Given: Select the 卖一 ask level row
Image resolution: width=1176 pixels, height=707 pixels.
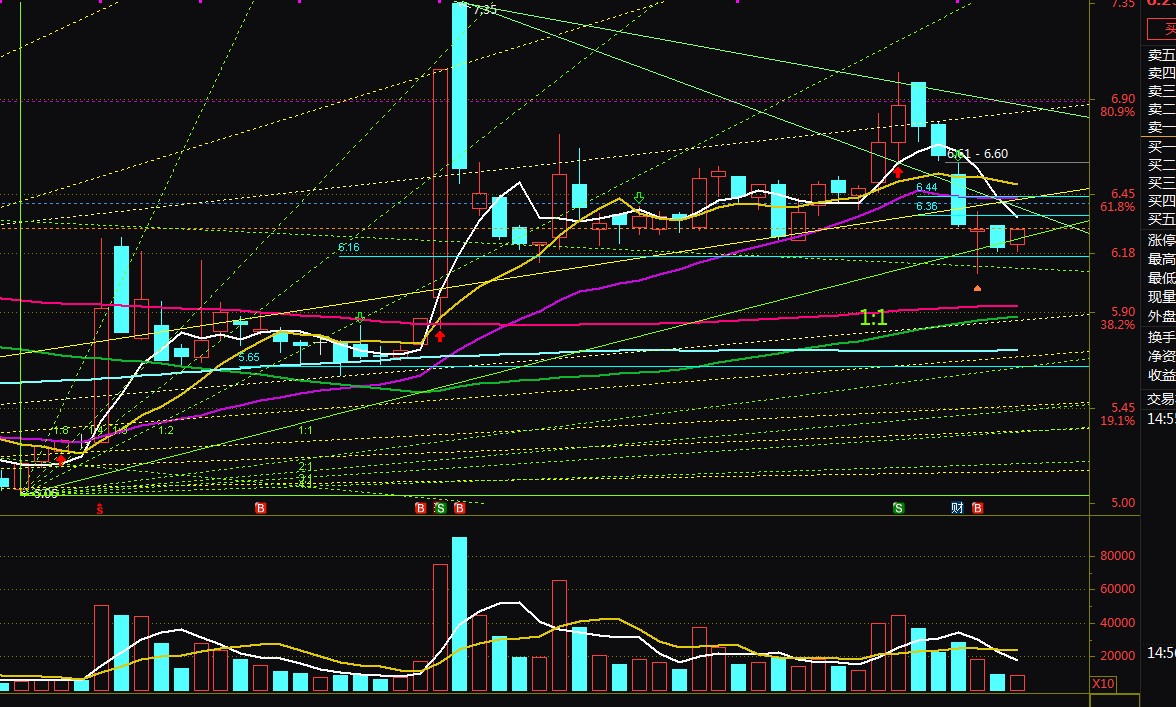Looking at the screenshot, I should tap(1161, 127).
